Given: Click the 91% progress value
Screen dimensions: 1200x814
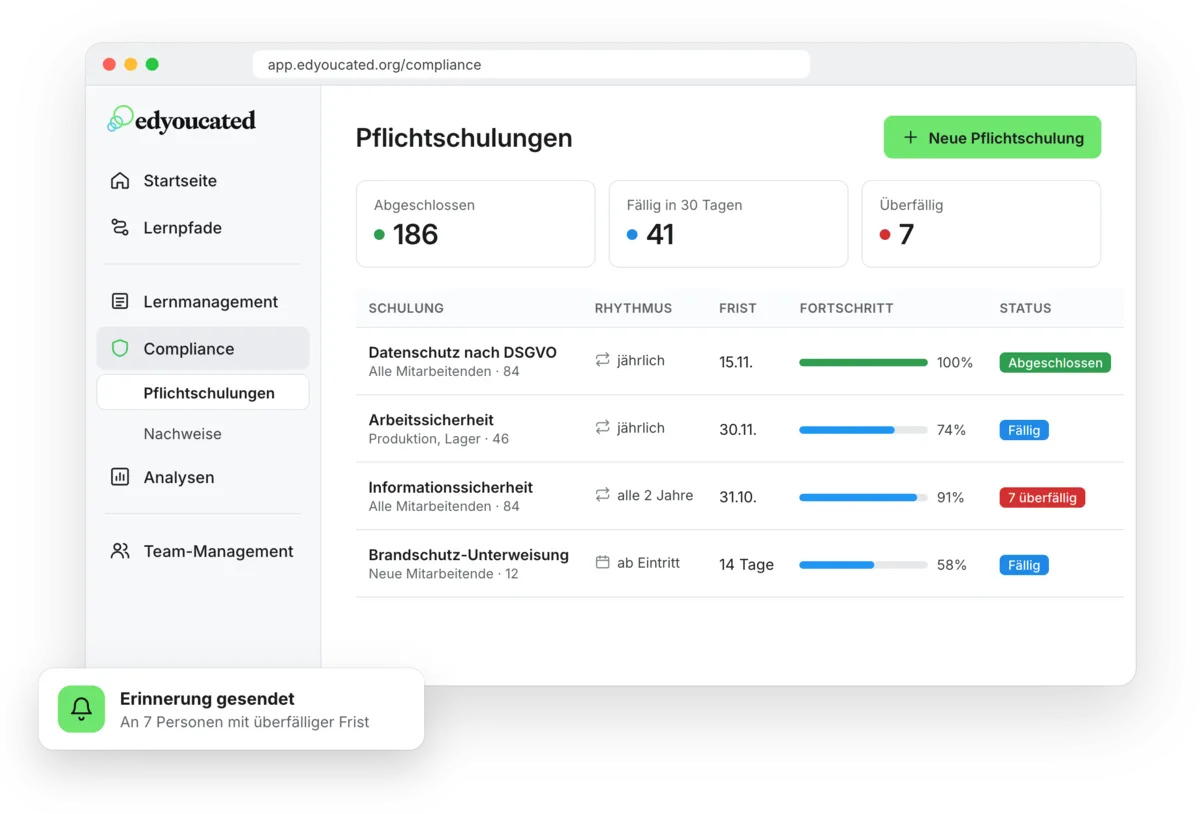Looking at the screenshot, I should coord(950,497).
